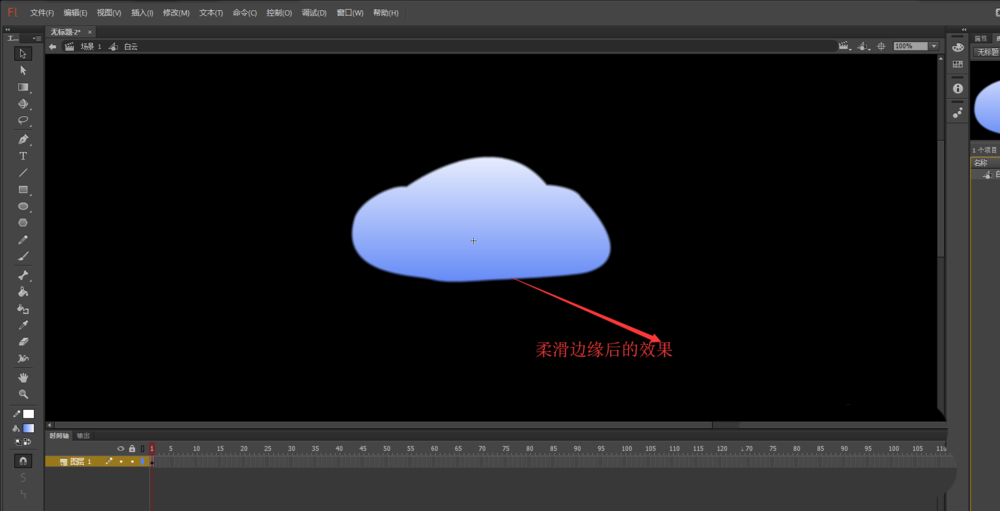This screenshot has width=1000, height=511.
Task: Open the 插入(I) menu
Action: click(x=142, y=13)
